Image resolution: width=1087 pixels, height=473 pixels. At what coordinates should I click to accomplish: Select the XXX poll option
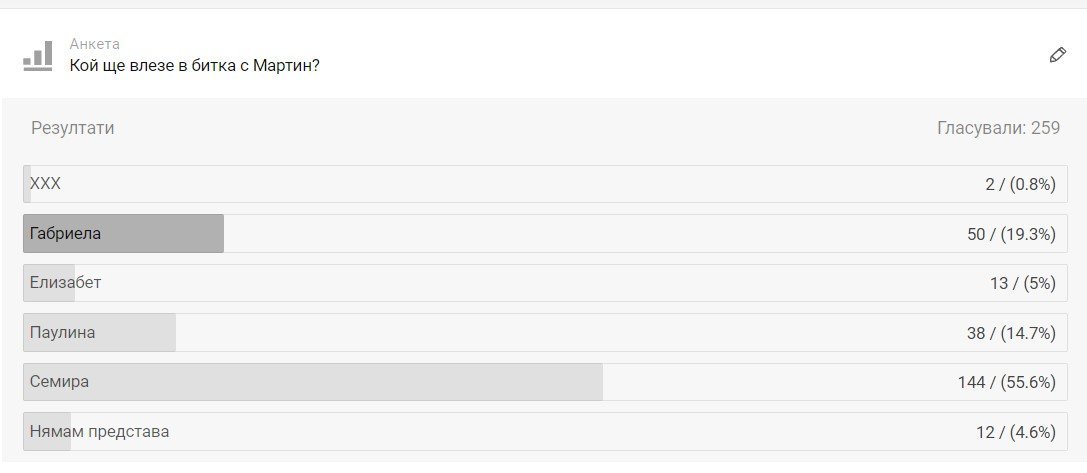coord(46,184)
